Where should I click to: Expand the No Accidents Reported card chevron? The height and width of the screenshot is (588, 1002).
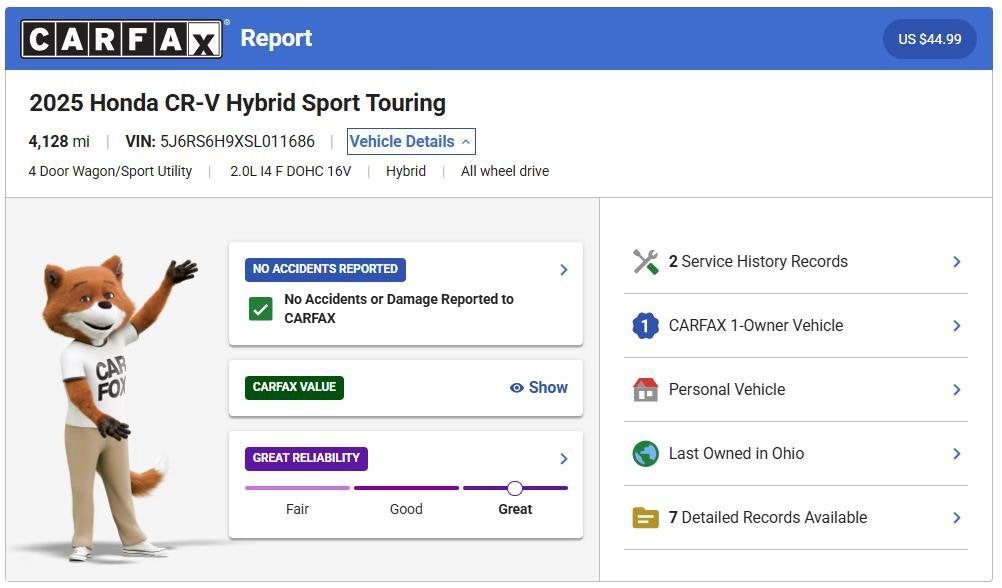click(x=564, y=270)
